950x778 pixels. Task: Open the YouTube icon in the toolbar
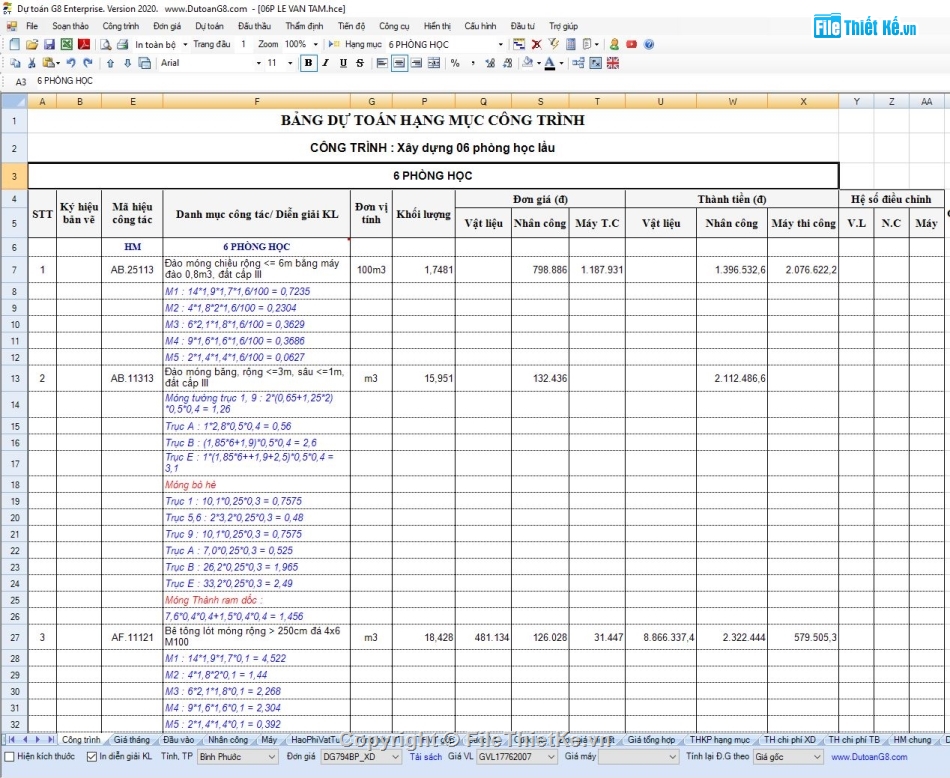(x=631, y=44)
